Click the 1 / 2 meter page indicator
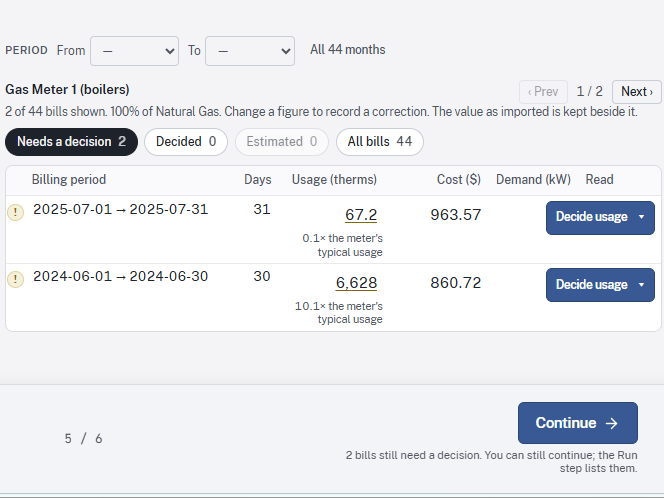This screenshot has width=664, height=498. click(589, 91)
